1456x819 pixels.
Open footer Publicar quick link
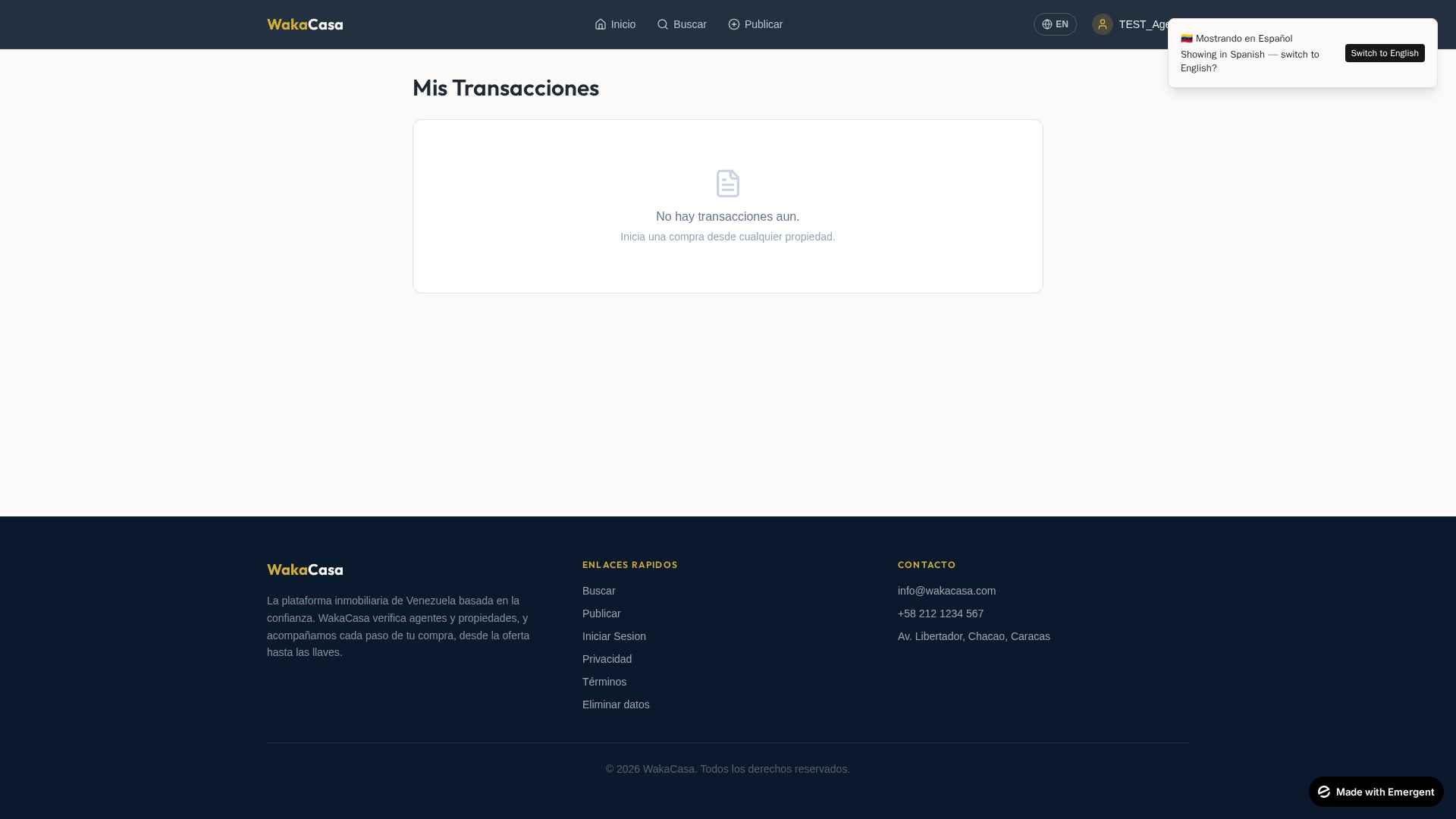(601, 613)
